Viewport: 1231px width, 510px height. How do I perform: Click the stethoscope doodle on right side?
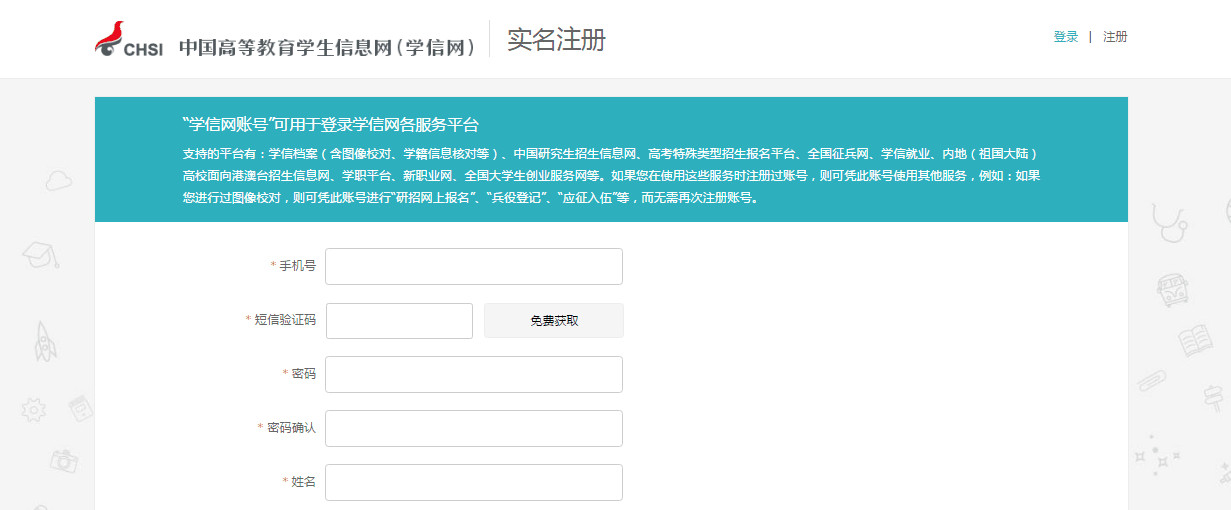click(x=1171, y=223)
